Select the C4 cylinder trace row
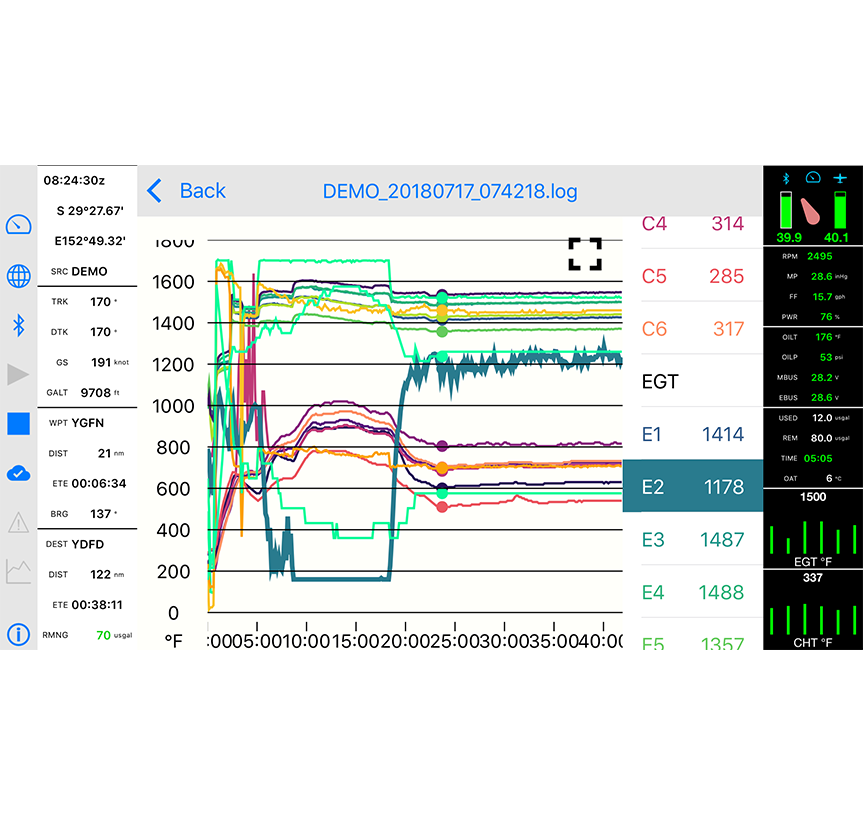The width and height of the screenshot is (863, 815). [692, 224]
